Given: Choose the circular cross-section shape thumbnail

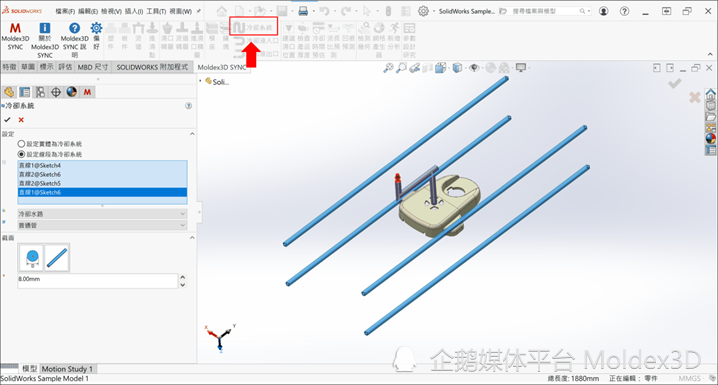Looking at the screenshot, I should click(x=32, y=258).
